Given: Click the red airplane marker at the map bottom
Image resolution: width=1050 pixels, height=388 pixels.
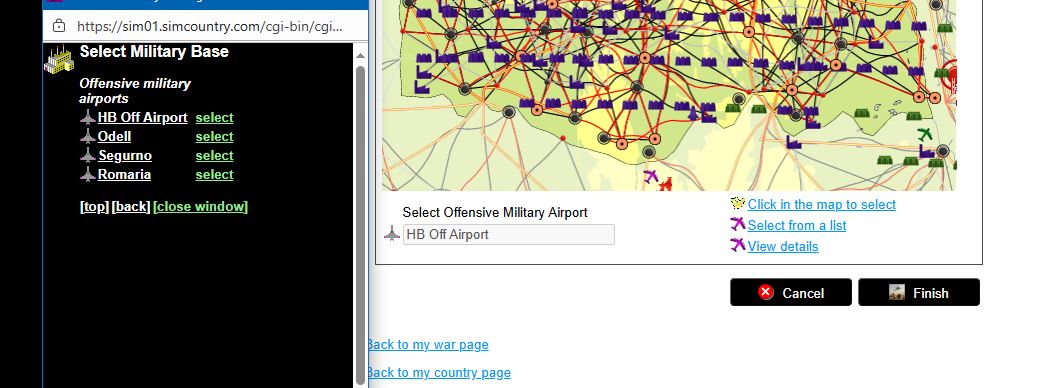Looking at the screenshot, I should (x=665, y=184).
